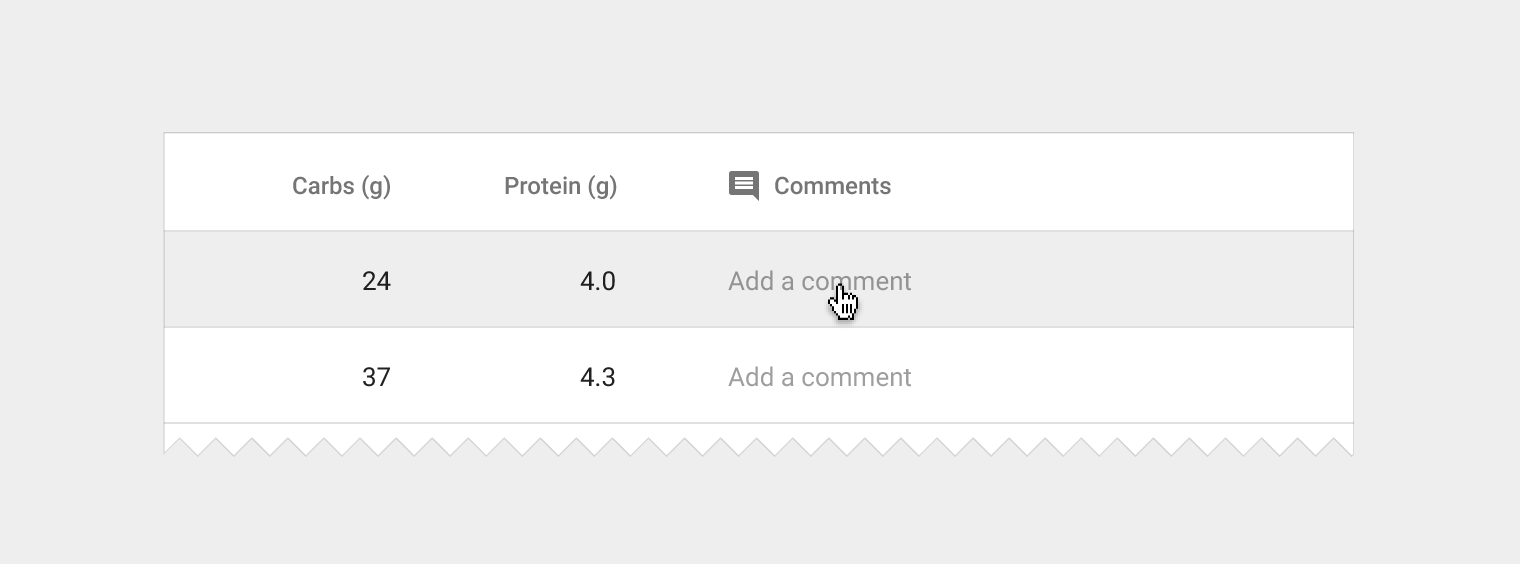1520x564 pixels.
Task: Click the zigzag torn edge below the table
Action: pyautogui.click(x=758, y=445)
